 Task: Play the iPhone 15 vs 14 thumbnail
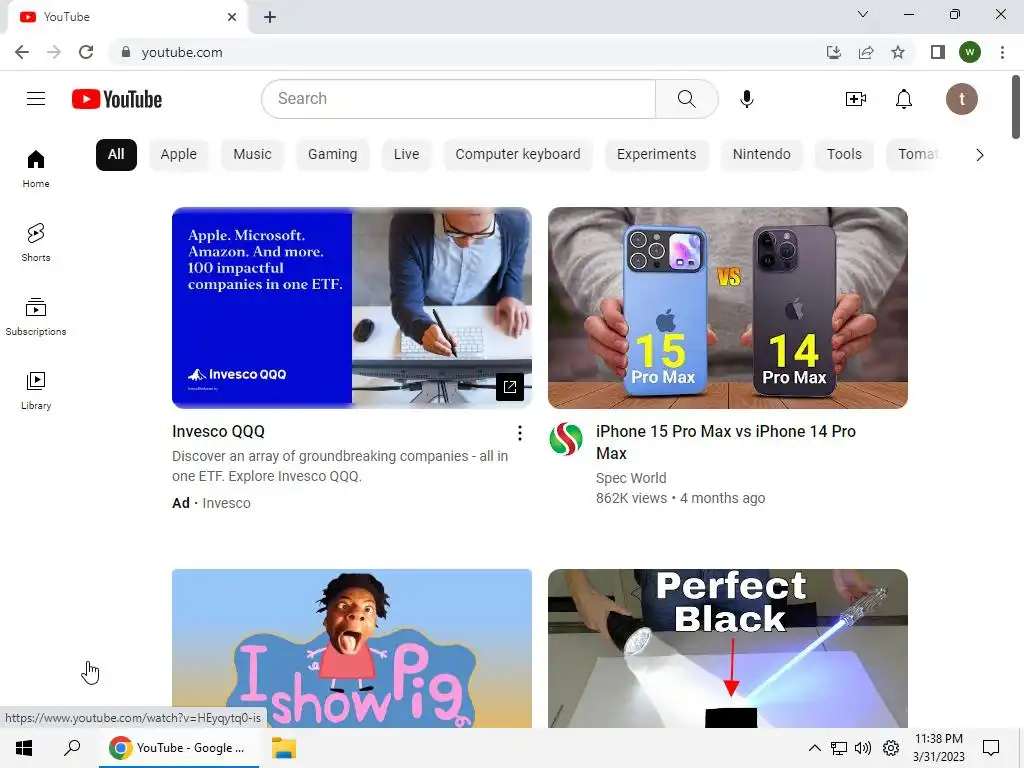pos(728,308)
